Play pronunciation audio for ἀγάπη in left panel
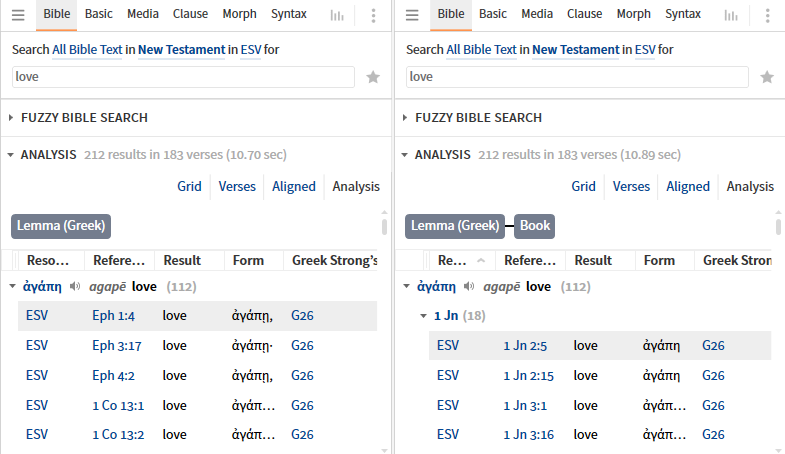Screen dimensions: 785x454 click(75, 287)
